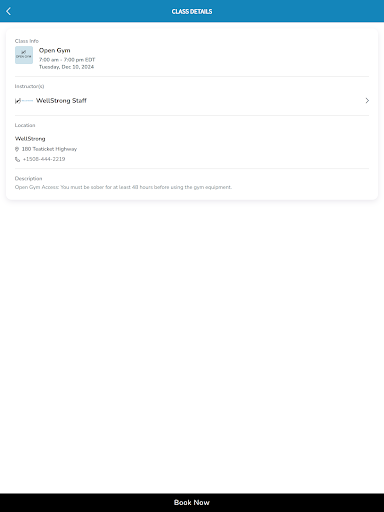Tap the Instructor(s) section label
This screenshot has width=384, height=512.
click(29, 86)
